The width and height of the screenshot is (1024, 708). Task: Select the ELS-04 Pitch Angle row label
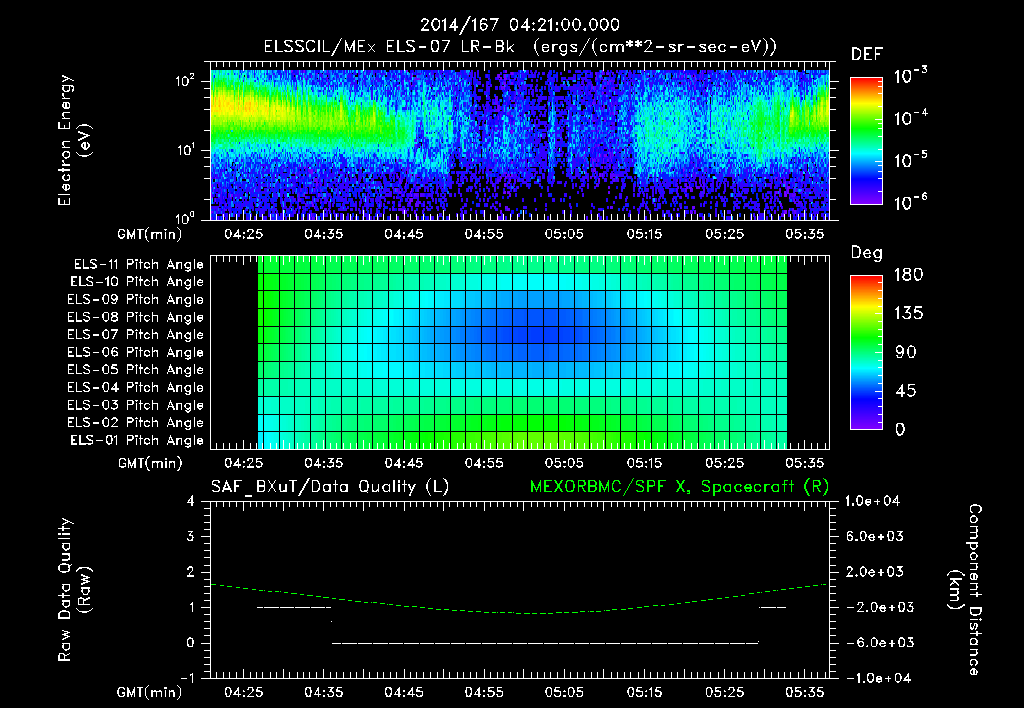coord(136,387)
